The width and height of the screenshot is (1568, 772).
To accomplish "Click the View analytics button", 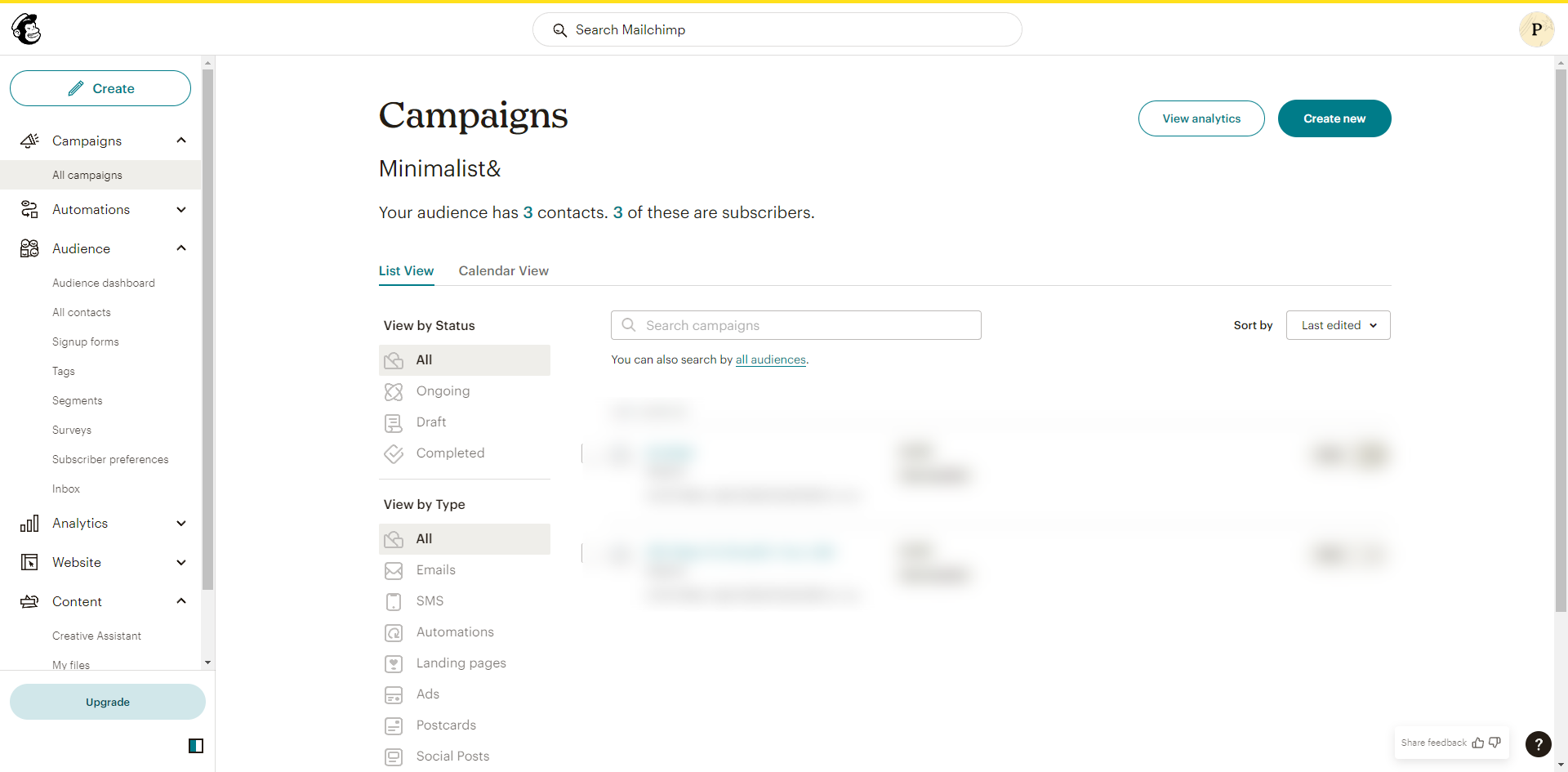I will (x=1201, y=118).
